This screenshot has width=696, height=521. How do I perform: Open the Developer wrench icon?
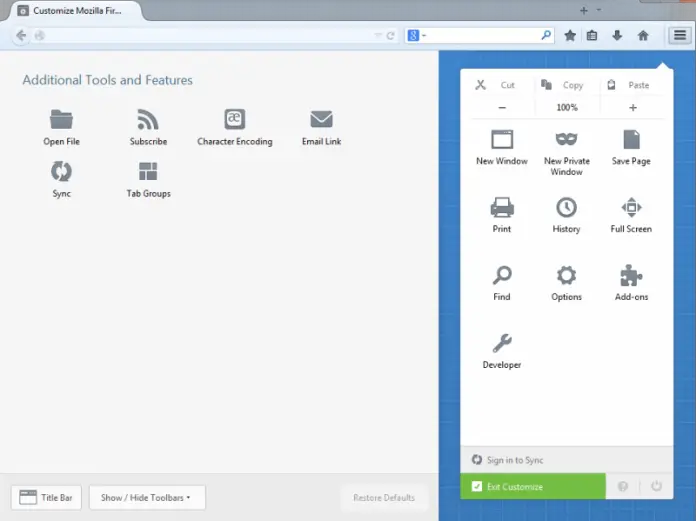tap(502, 343)
